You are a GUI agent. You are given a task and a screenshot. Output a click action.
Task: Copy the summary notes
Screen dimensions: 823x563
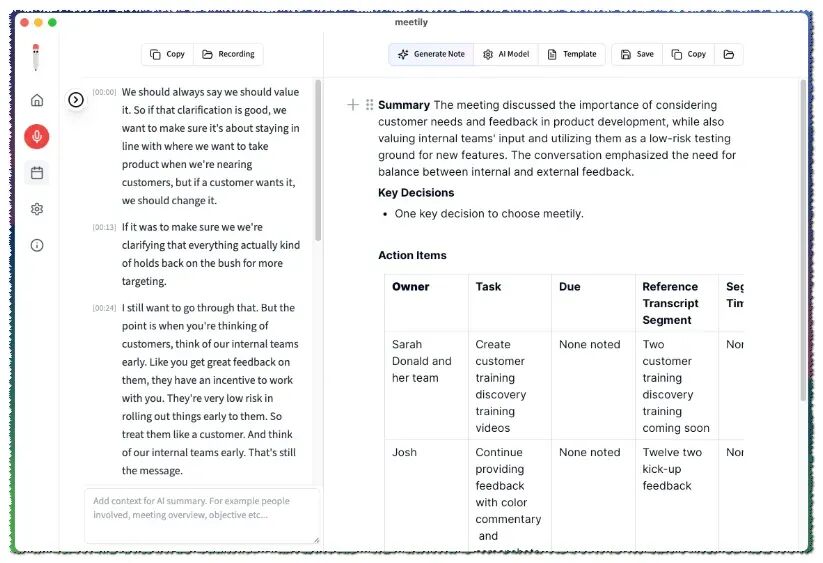tap(689, 54)
